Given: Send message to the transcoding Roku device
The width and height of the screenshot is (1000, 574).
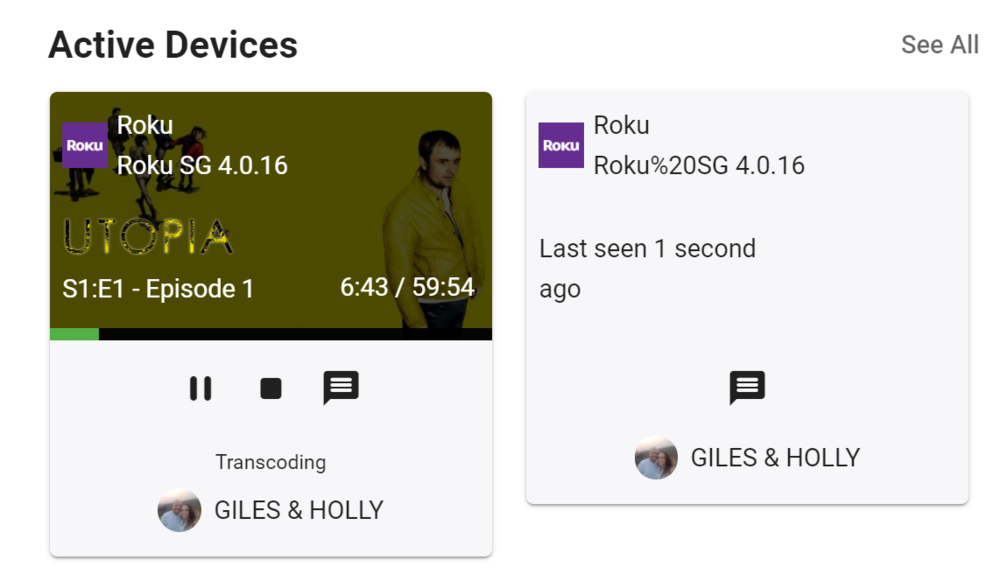Looking at the screenshot, I should (x=341, y=388).
